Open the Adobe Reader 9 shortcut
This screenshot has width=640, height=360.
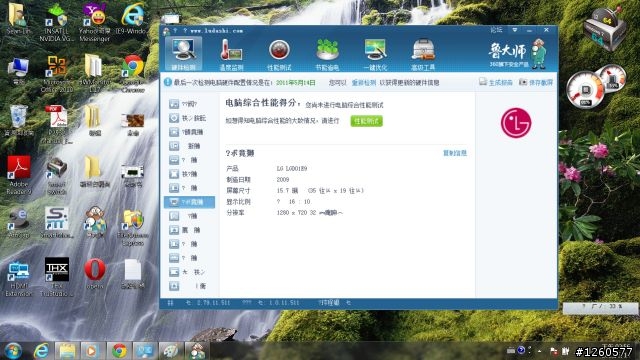click(18, 176)
